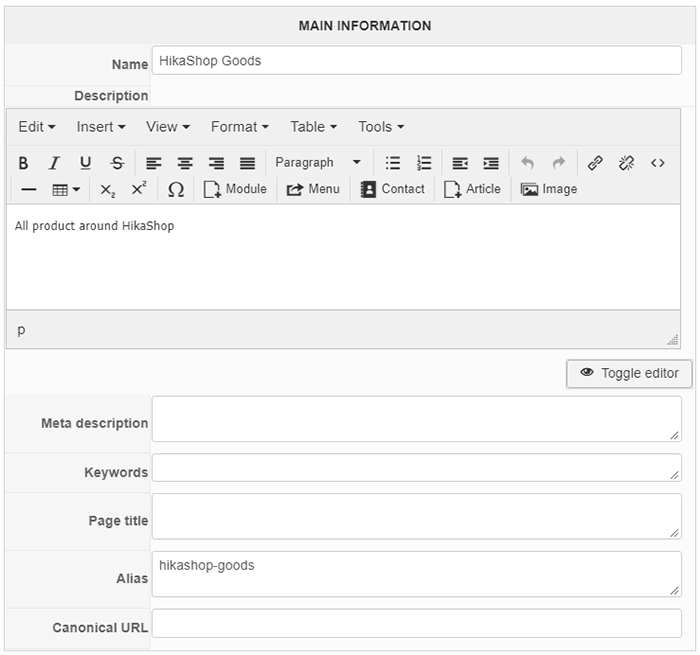Screen dimensions: 700x655
Task: Apply strikethrough formatting
Action: coord(117,163)
